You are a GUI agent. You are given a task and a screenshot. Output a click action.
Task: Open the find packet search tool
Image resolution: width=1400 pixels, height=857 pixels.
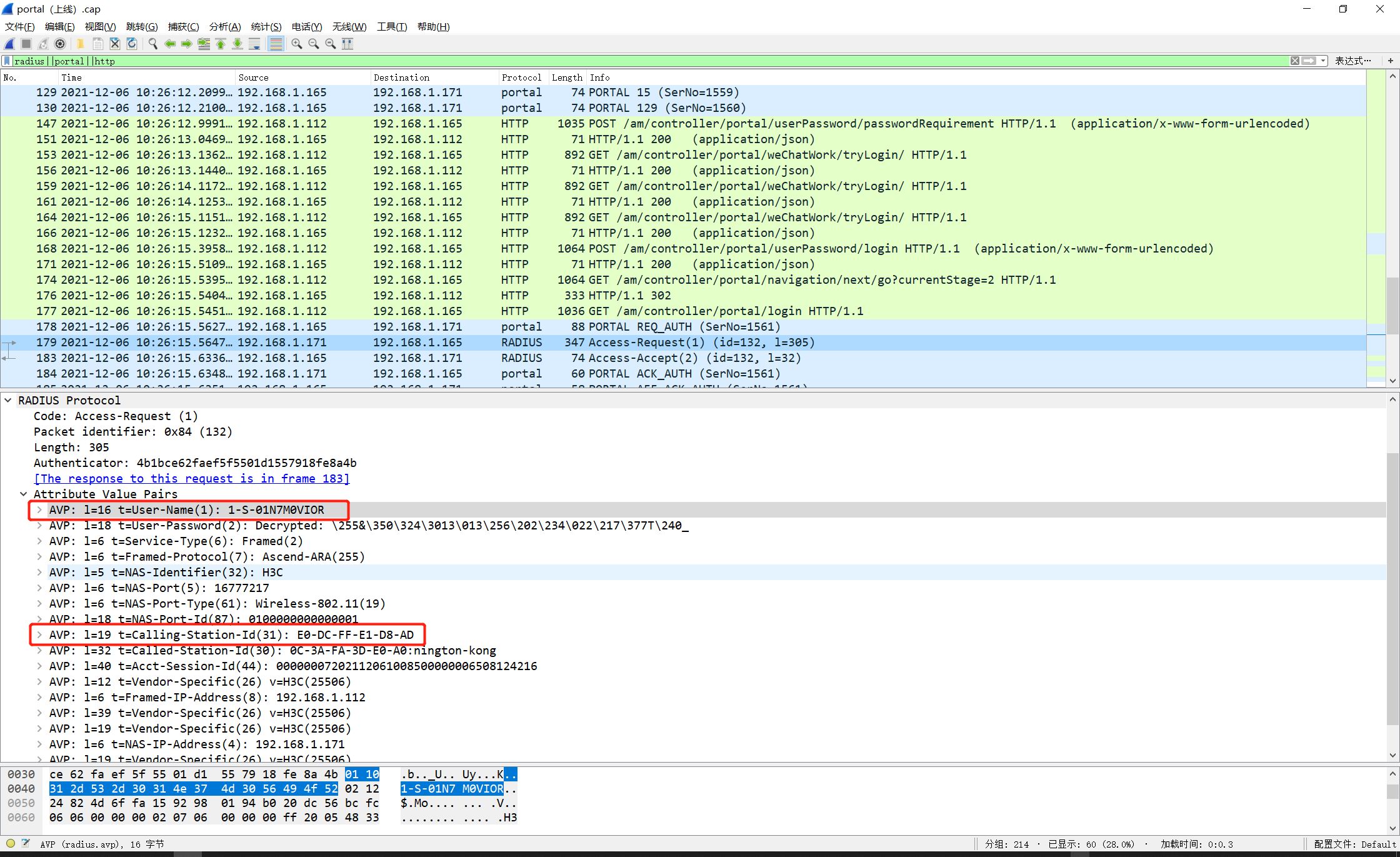[x=152, y=44]
